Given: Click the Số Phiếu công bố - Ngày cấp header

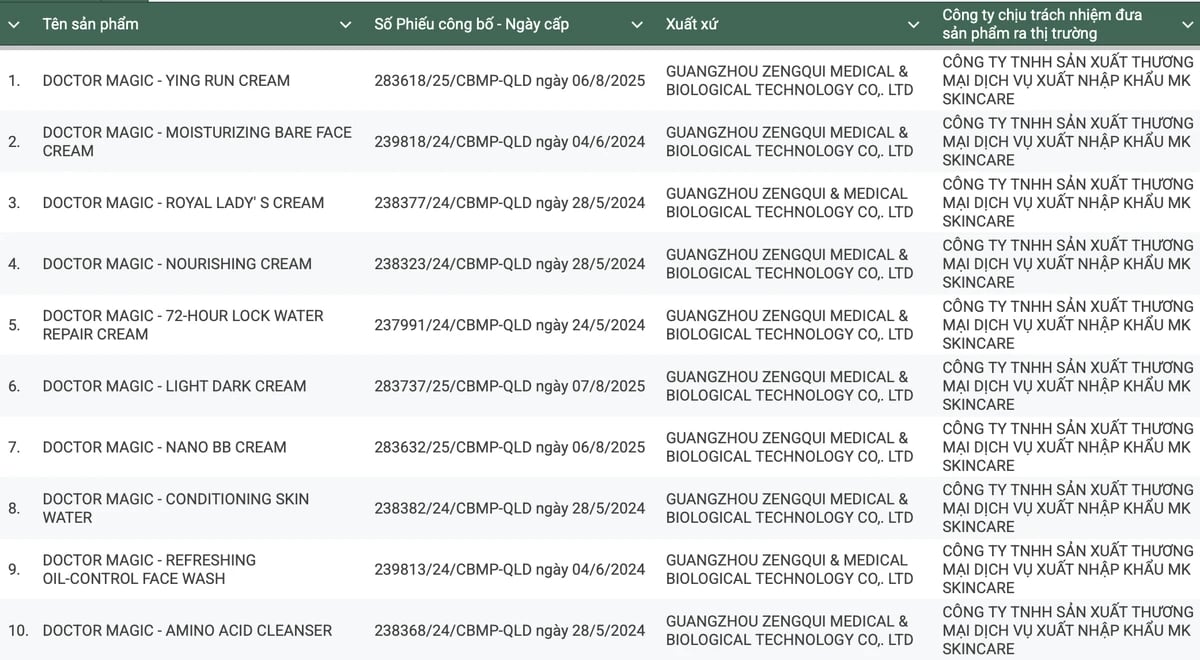Looking at the screenshot, I should tap(471, 24).
